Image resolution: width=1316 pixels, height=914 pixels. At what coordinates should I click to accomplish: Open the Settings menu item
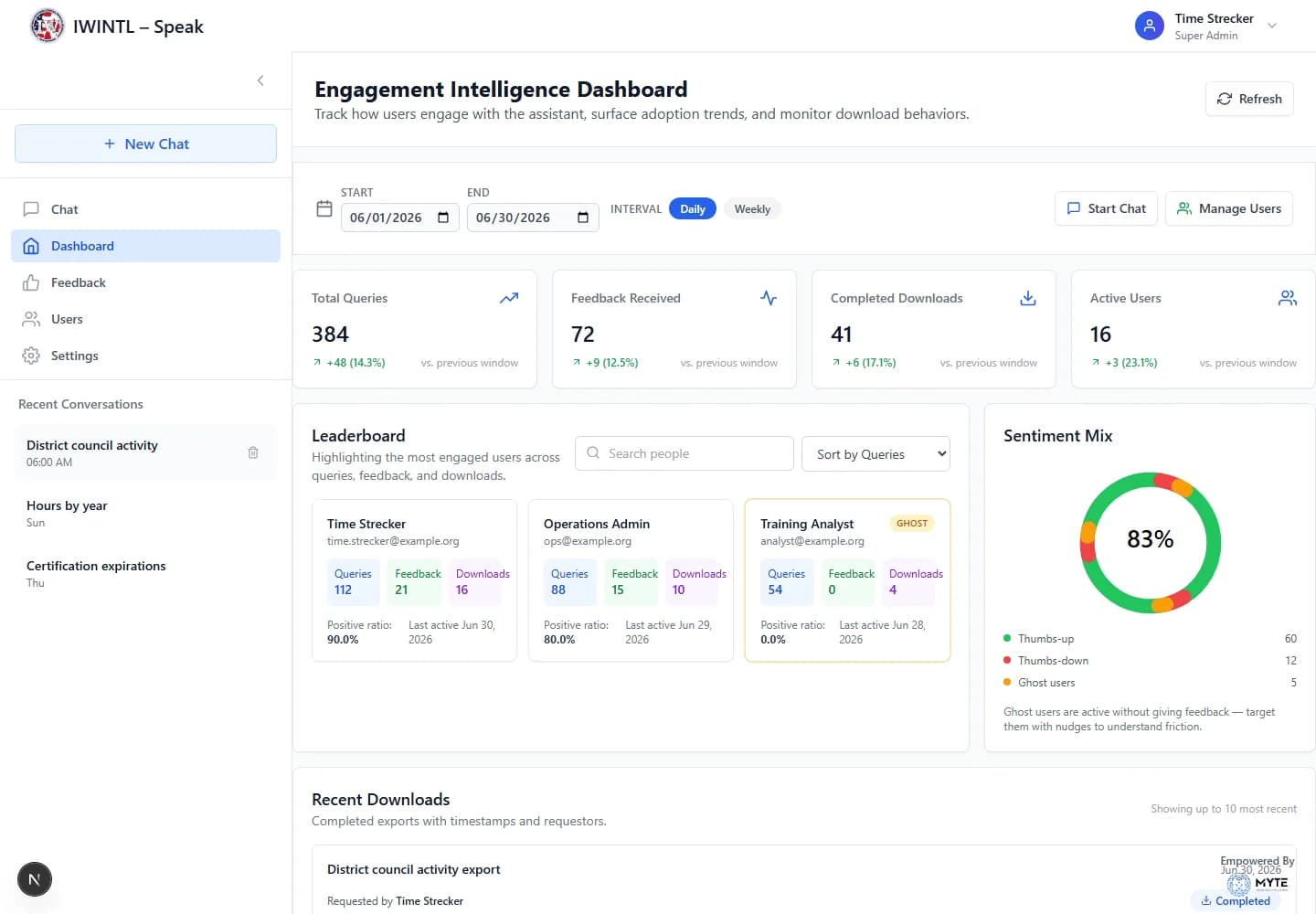pyautogui.click(x=145, y=356)
